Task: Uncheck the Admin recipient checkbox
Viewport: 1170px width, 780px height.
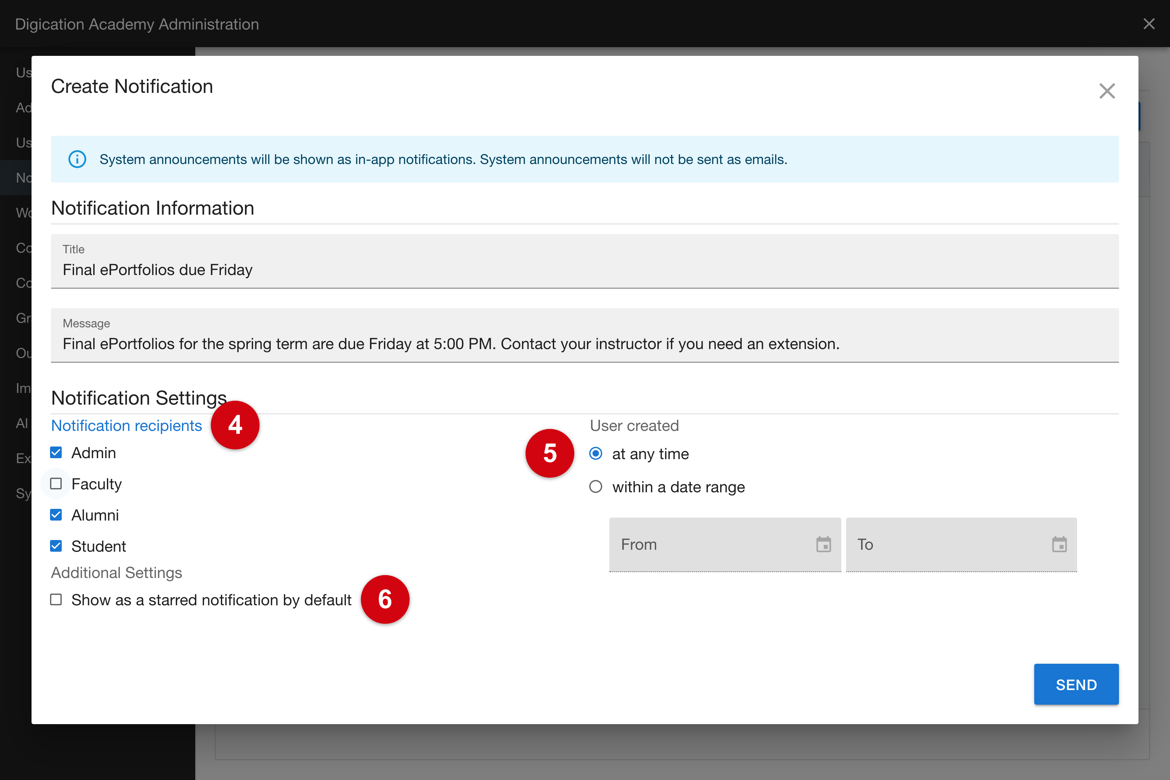Action: (56, 452)
